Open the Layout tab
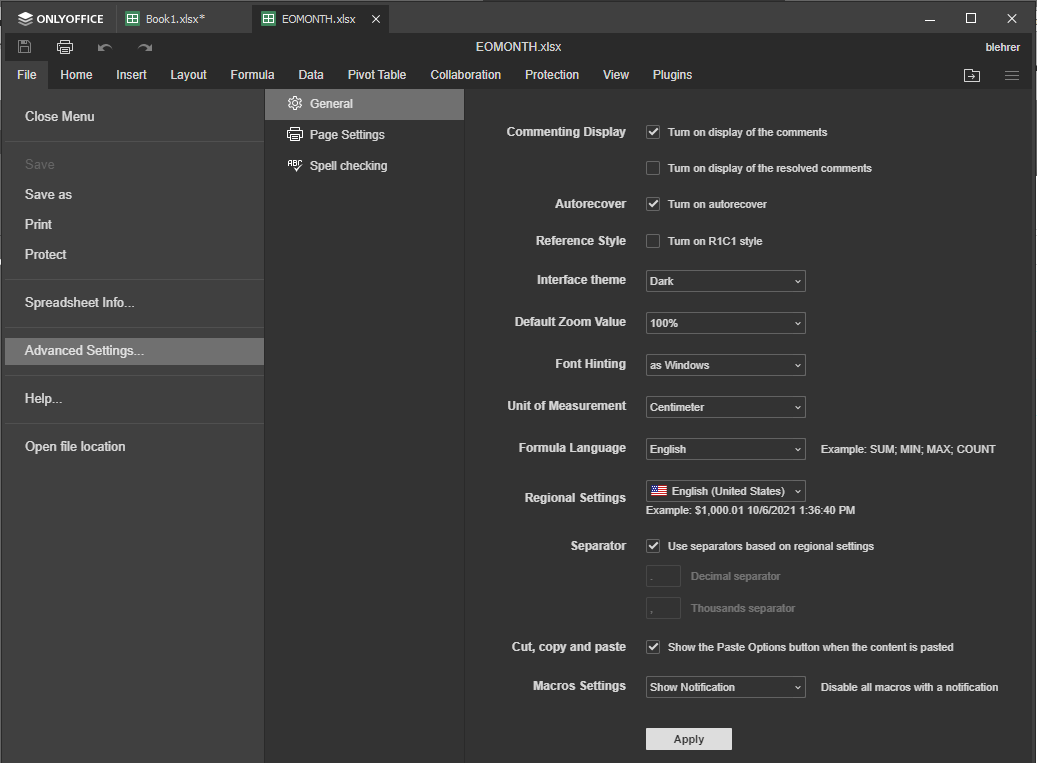 (x=188, y=75)
